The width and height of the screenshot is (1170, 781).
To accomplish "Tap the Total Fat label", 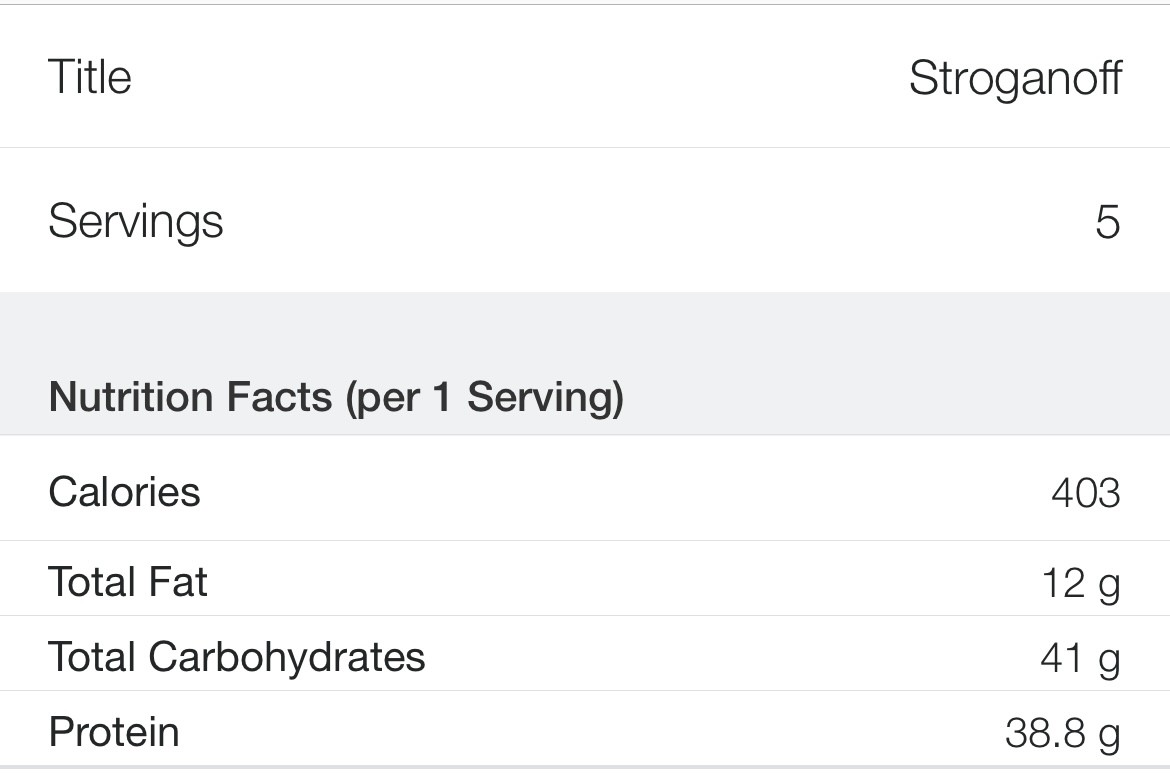I will (x=128, y=581).
